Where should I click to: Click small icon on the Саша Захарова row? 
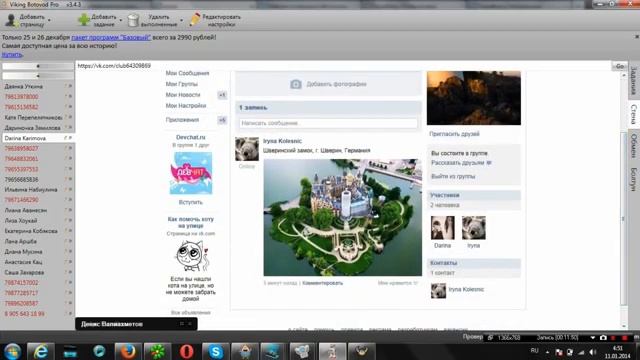[70, 272]
